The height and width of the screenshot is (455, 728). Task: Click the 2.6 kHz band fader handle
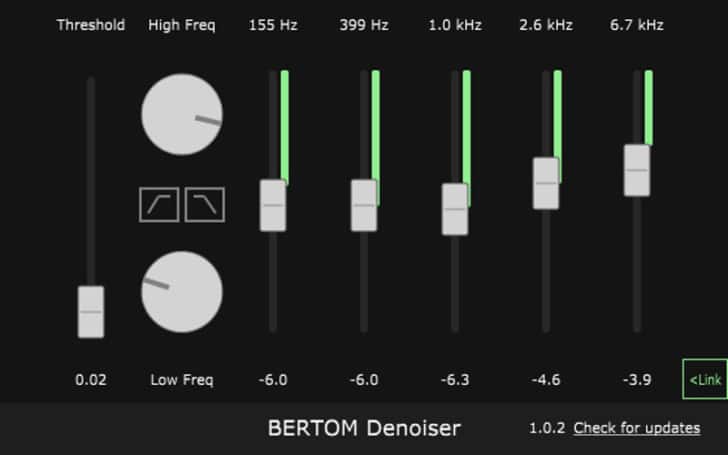pos(546,183)
